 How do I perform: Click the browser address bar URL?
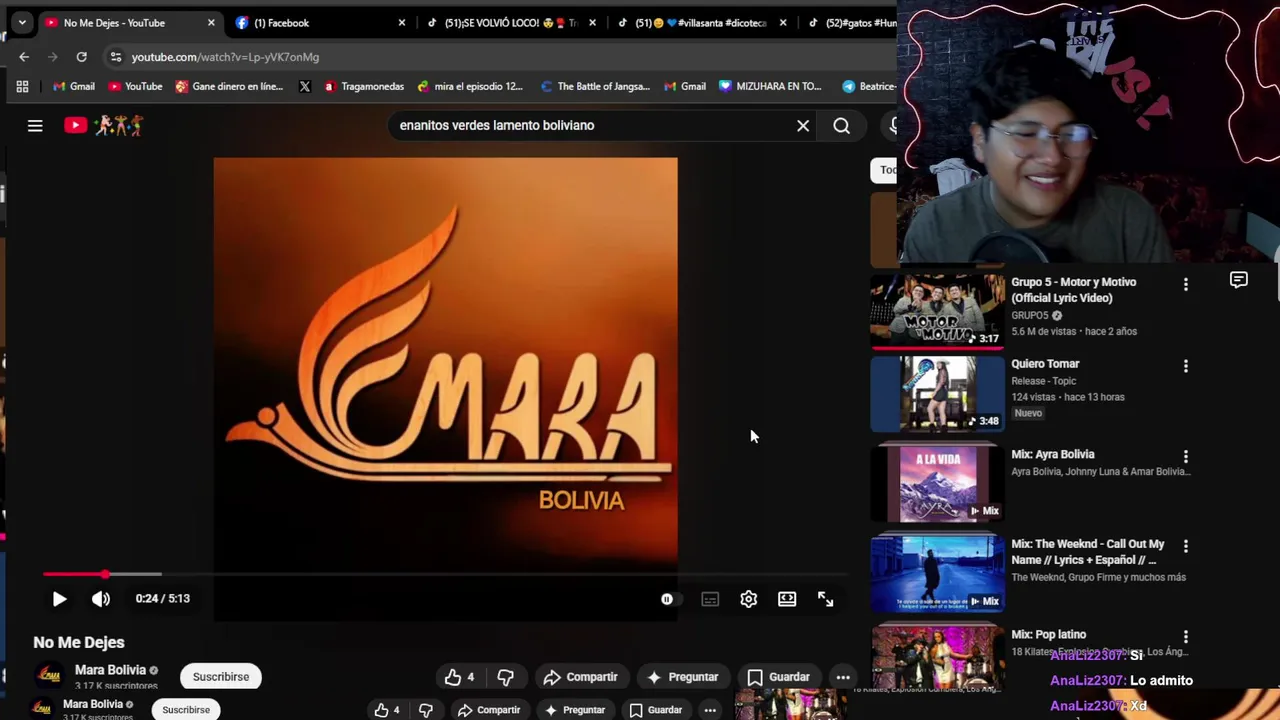click(x=225, y=57)
